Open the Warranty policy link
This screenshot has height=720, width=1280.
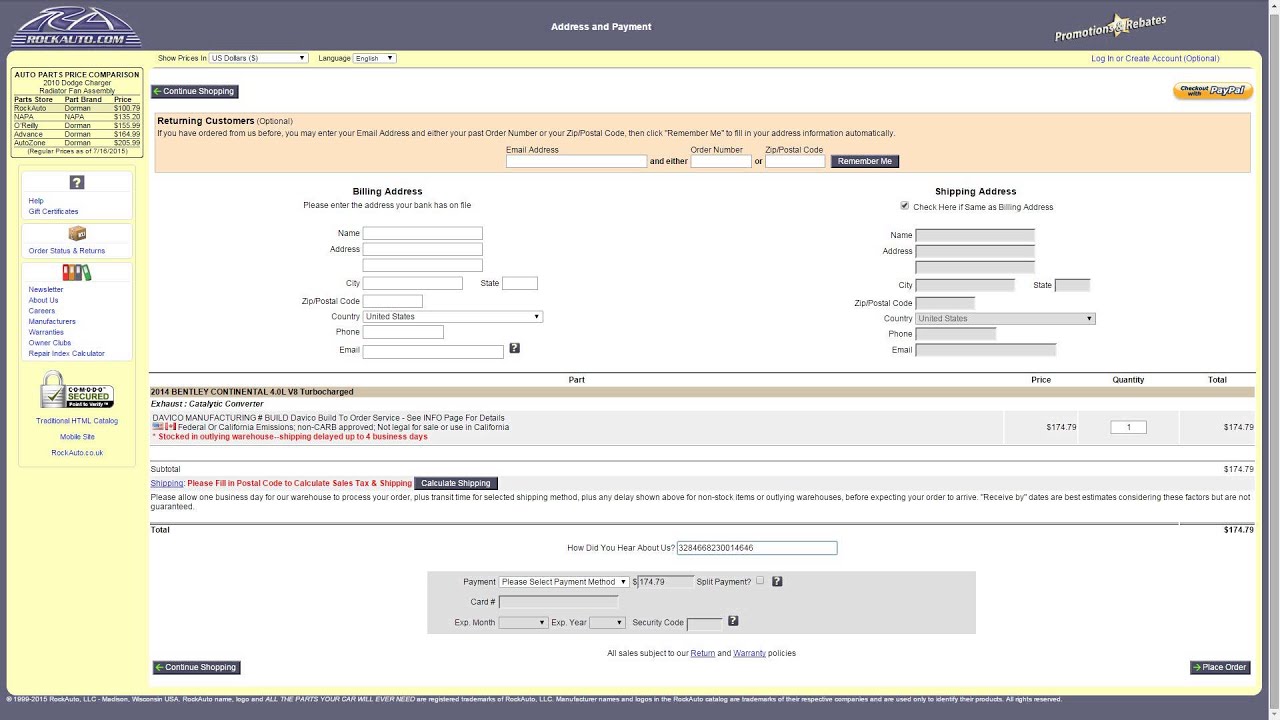[x=749, y=653]
